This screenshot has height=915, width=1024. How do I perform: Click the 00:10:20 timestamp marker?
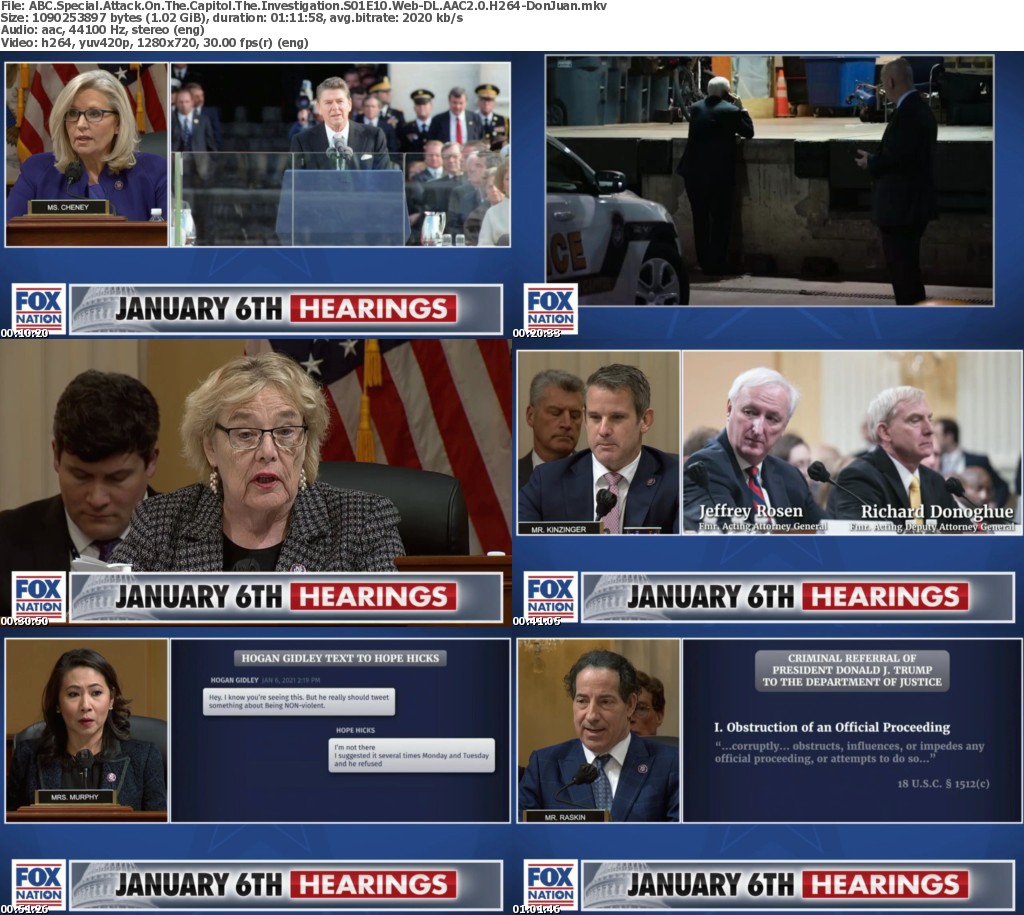coord(24,333)
